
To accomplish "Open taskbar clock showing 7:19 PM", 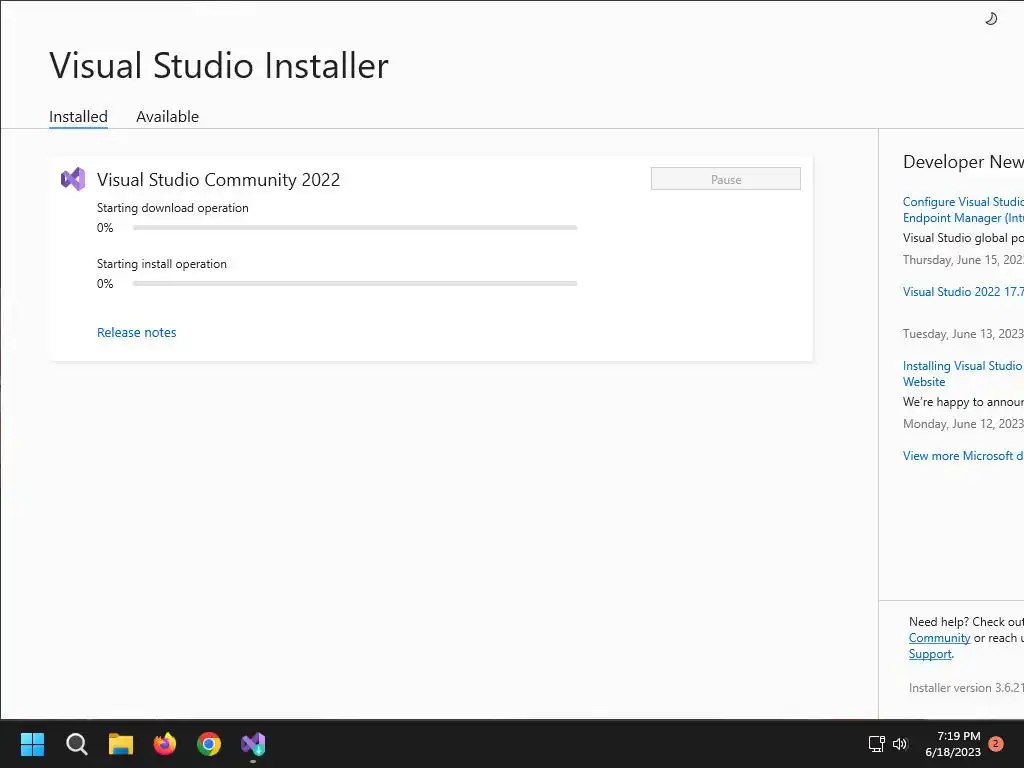I will [953, 744].
